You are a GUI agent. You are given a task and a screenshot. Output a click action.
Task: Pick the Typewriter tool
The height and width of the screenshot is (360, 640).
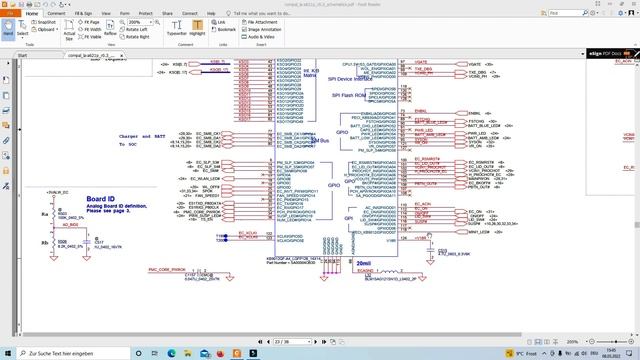[176, 28]
